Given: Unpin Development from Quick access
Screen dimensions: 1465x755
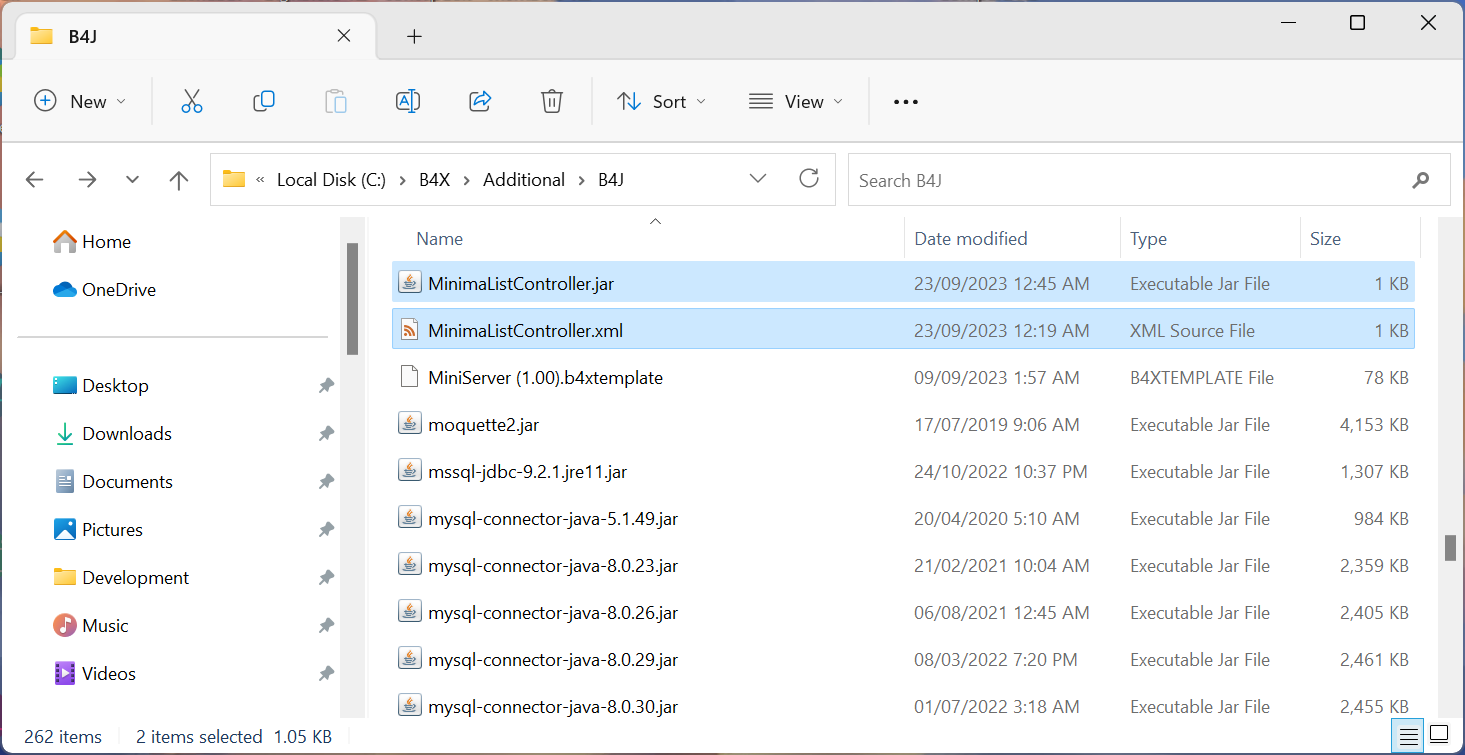Looking at the screenshot, I should 326,578.
